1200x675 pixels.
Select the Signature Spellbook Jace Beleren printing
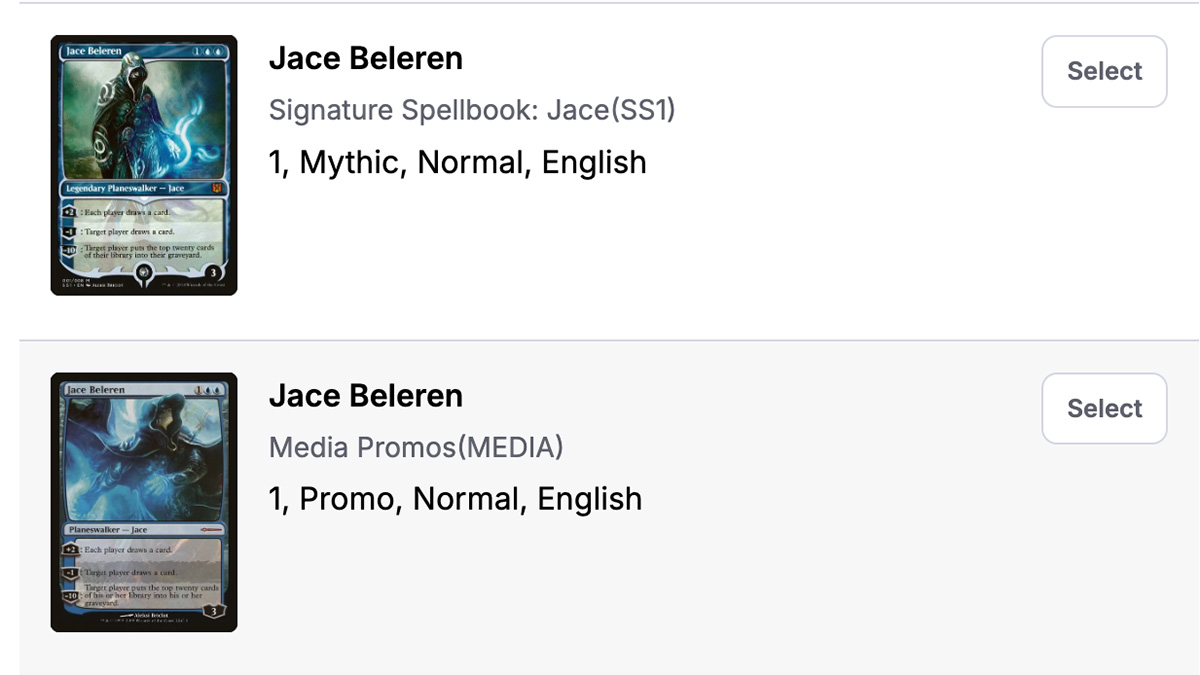point(1104,71)
